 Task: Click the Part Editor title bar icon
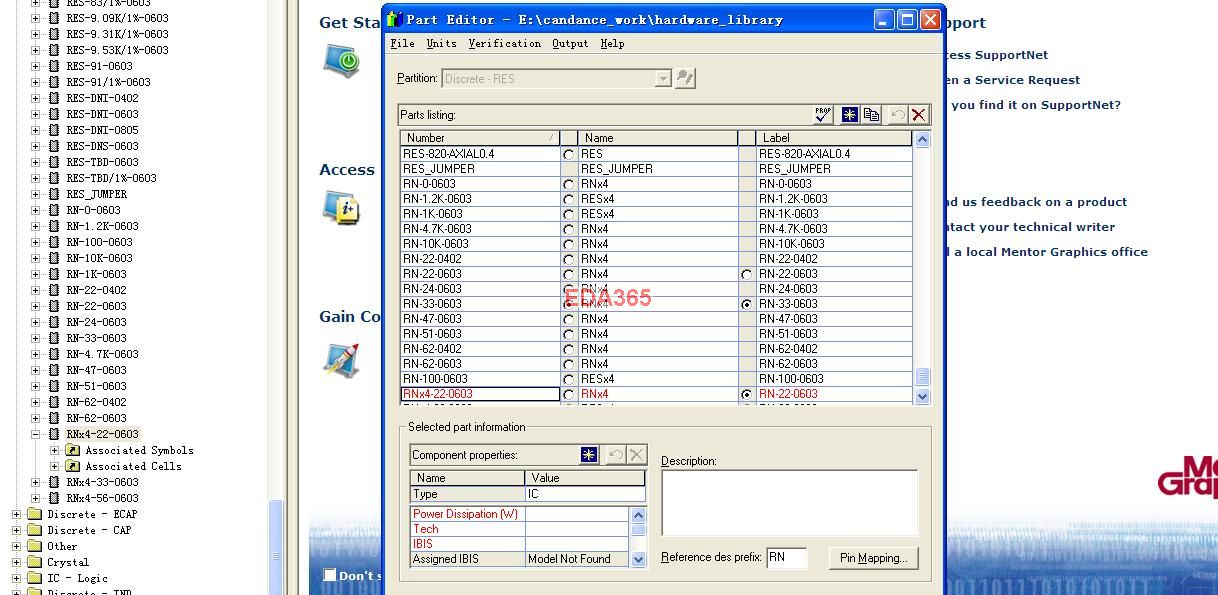coord(395,19)
